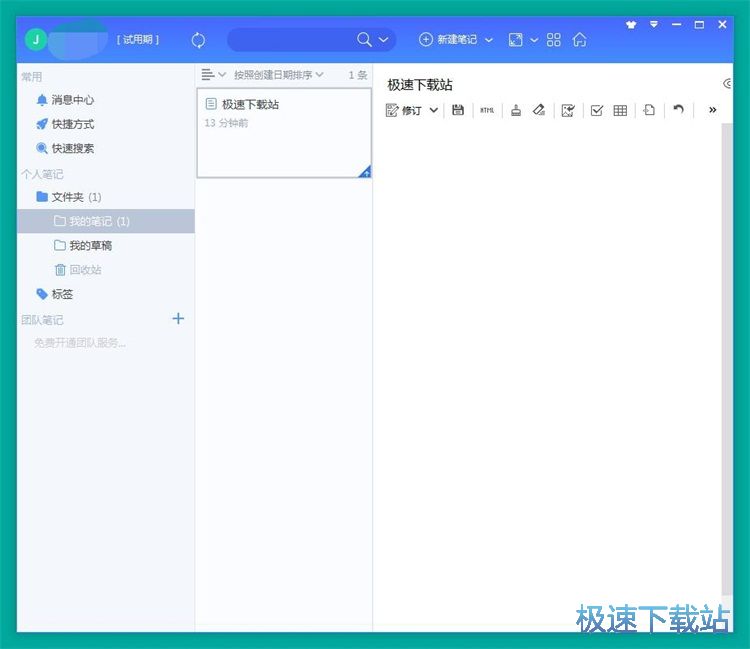
Task: Click the stamp format icon in toolbar
Action: [516, 110]
